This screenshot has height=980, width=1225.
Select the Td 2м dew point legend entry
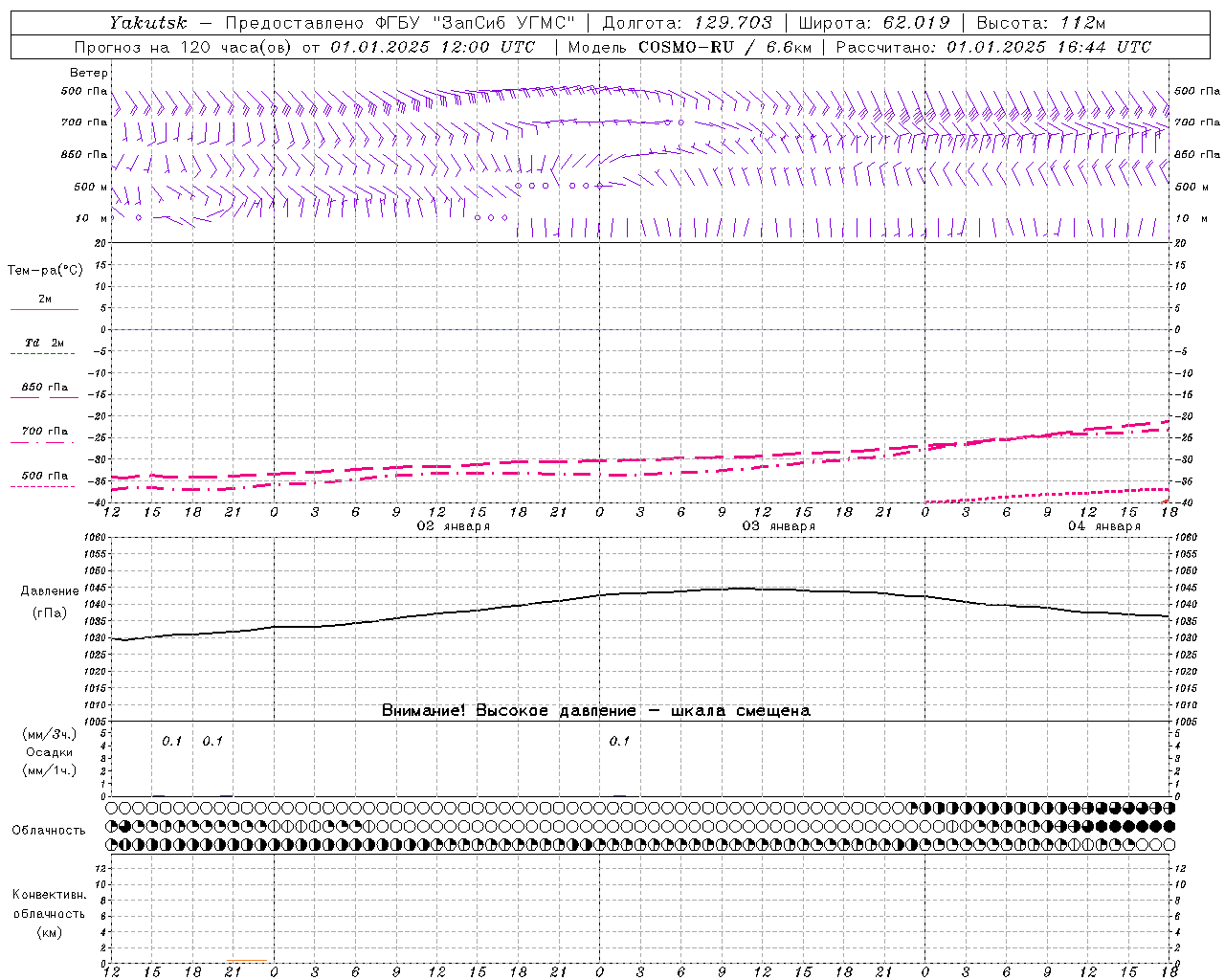pyautogui.click(x=44, y=343)
